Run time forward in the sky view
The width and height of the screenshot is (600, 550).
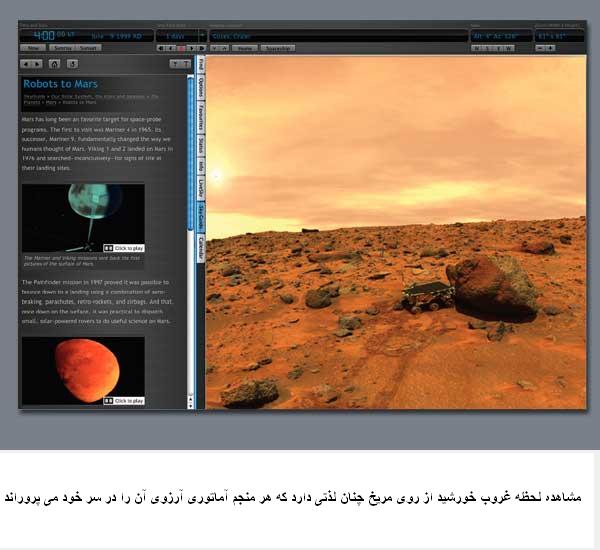[x=192, y=48]
